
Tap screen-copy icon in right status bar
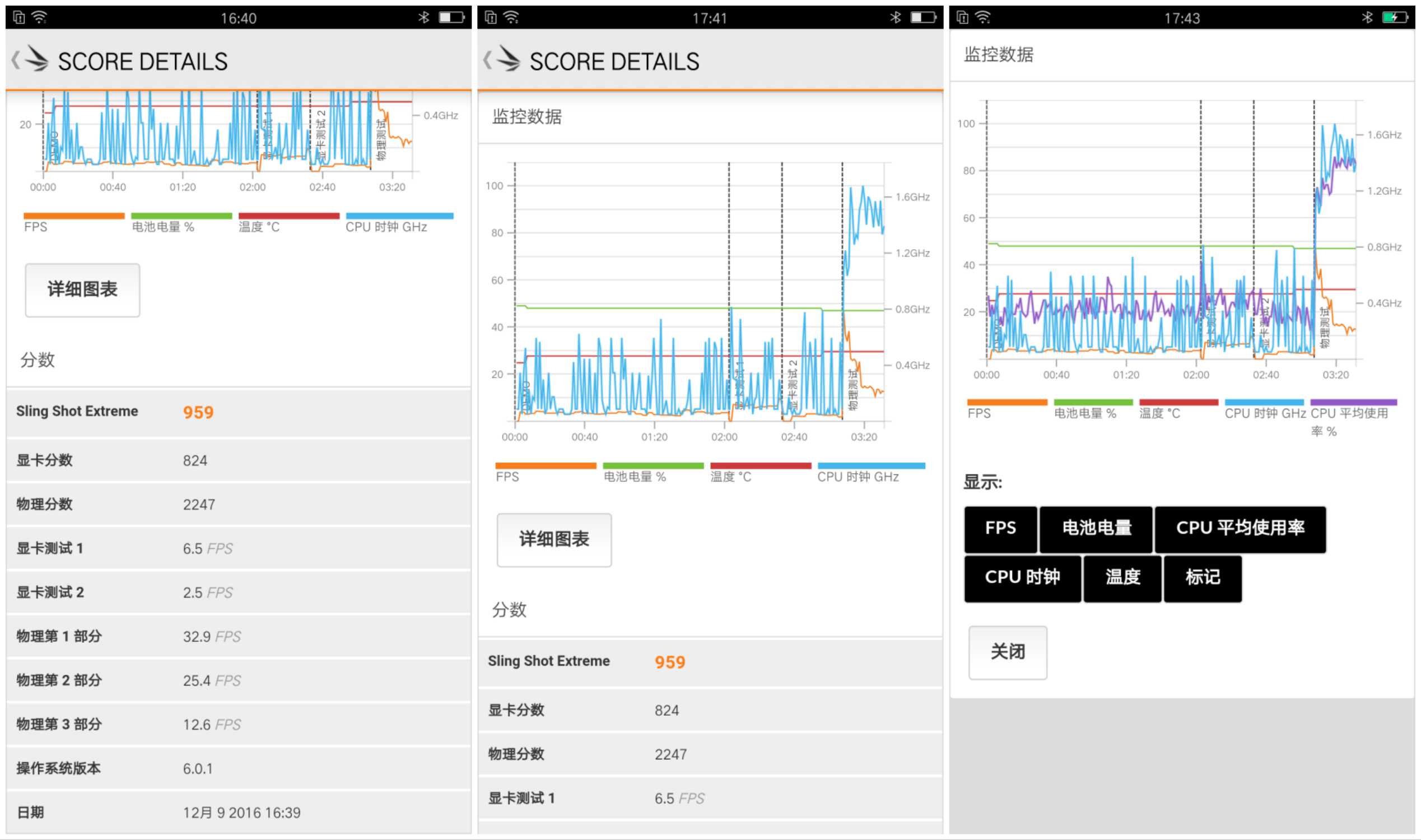click(x=962, y=17)
